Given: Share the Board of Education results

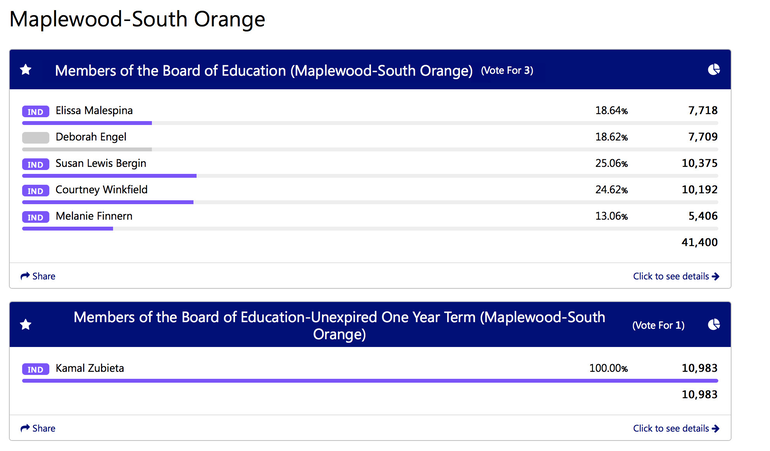Looking at the screenshot, I should [x=38, y=276].
